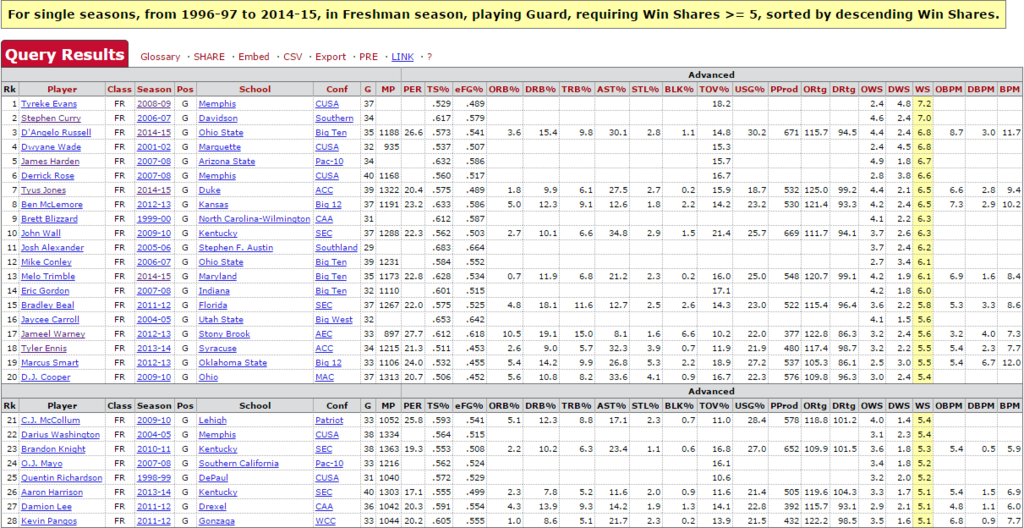Open John Wall player page
Viewport: 1024px width, 528px height.
tap(41, 233)
